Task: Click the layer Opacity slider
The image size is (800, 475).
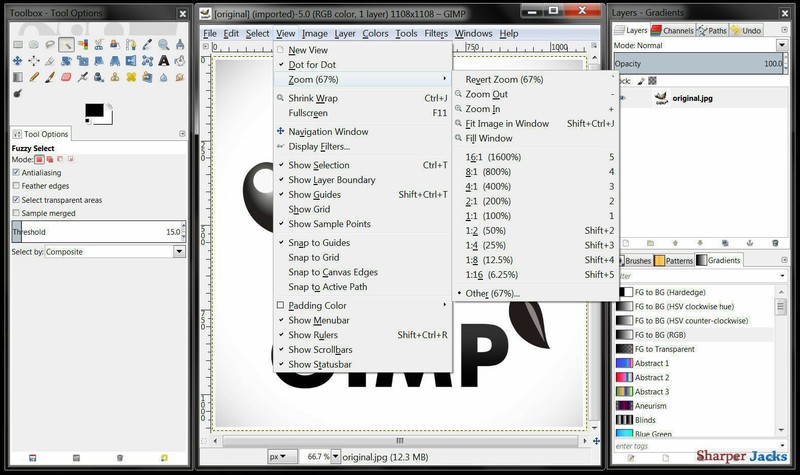Action: tap(698, 64)
